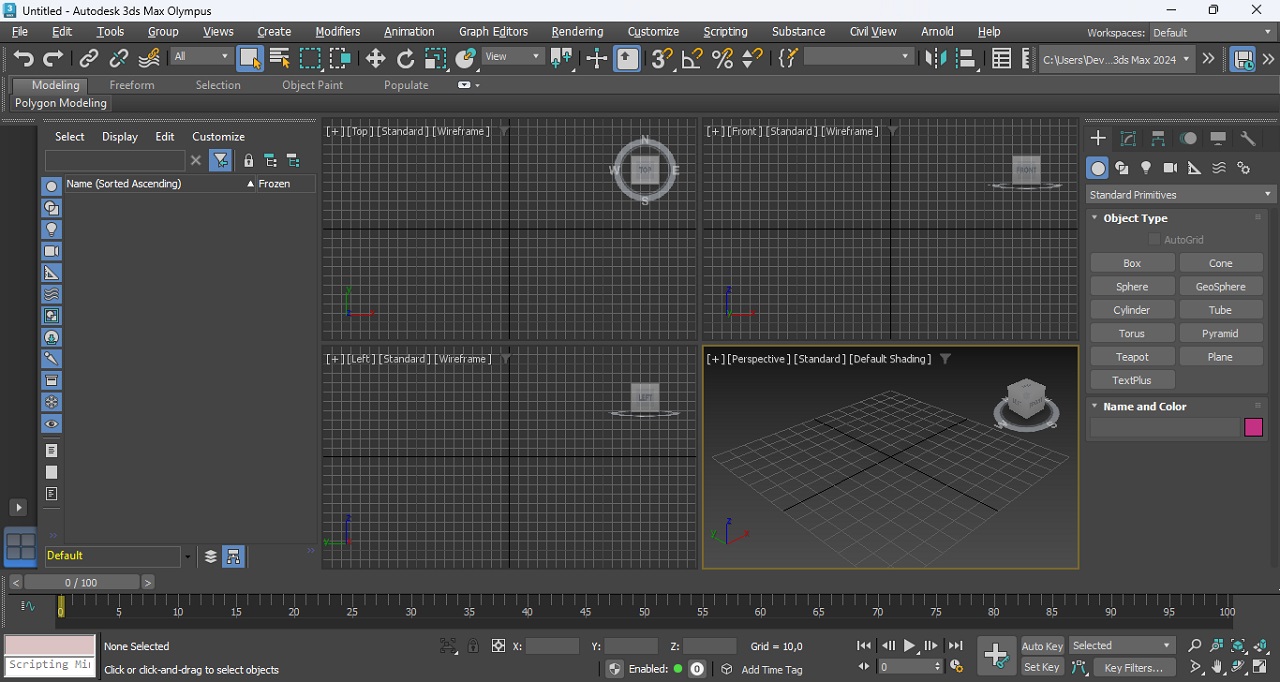The width and height of the screenshot is (1280, 682).
Task: Switch to the Freeform ribbon tab
Action: pos(132,85)
